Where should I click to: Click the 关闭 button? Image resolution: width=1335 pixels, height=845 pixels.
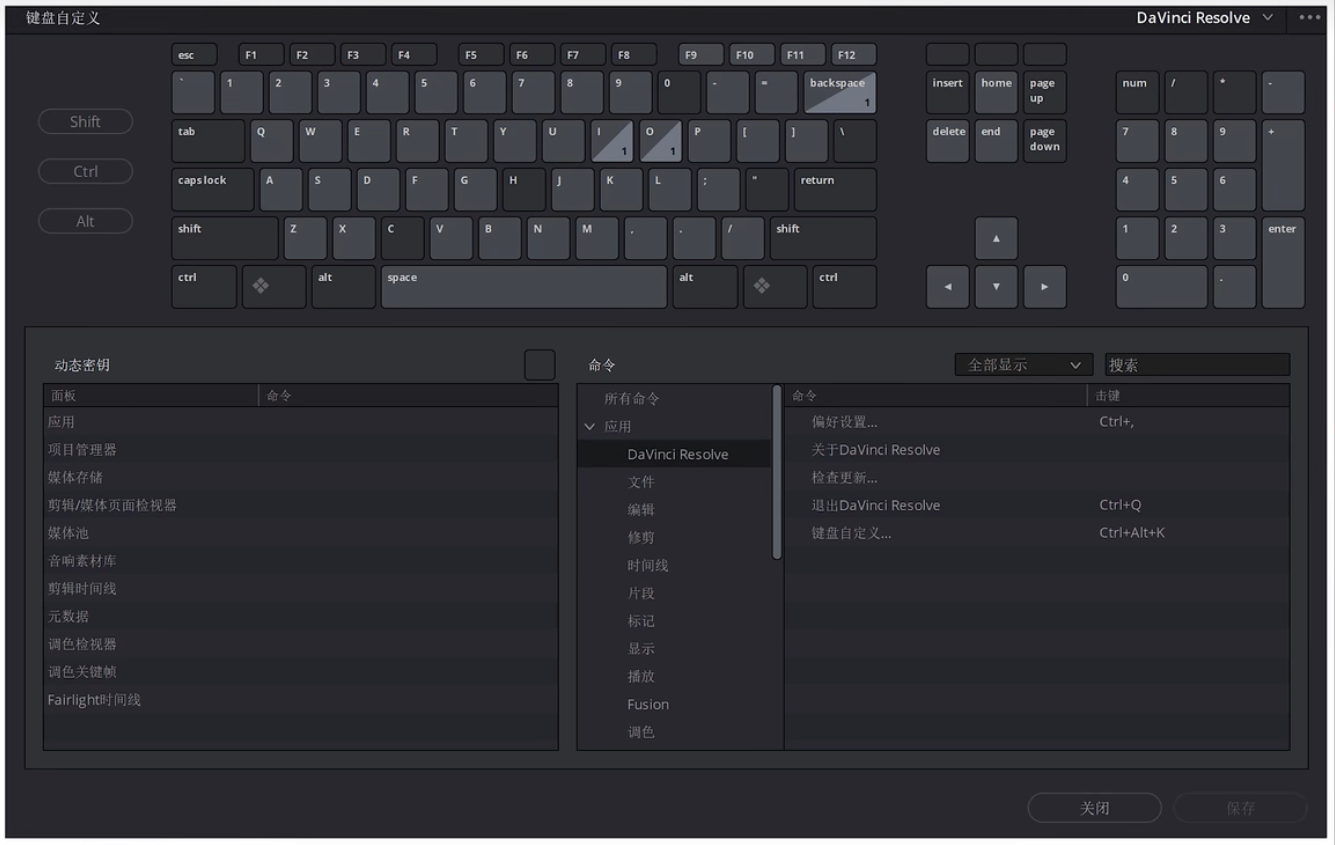(x=1095, y=808)
